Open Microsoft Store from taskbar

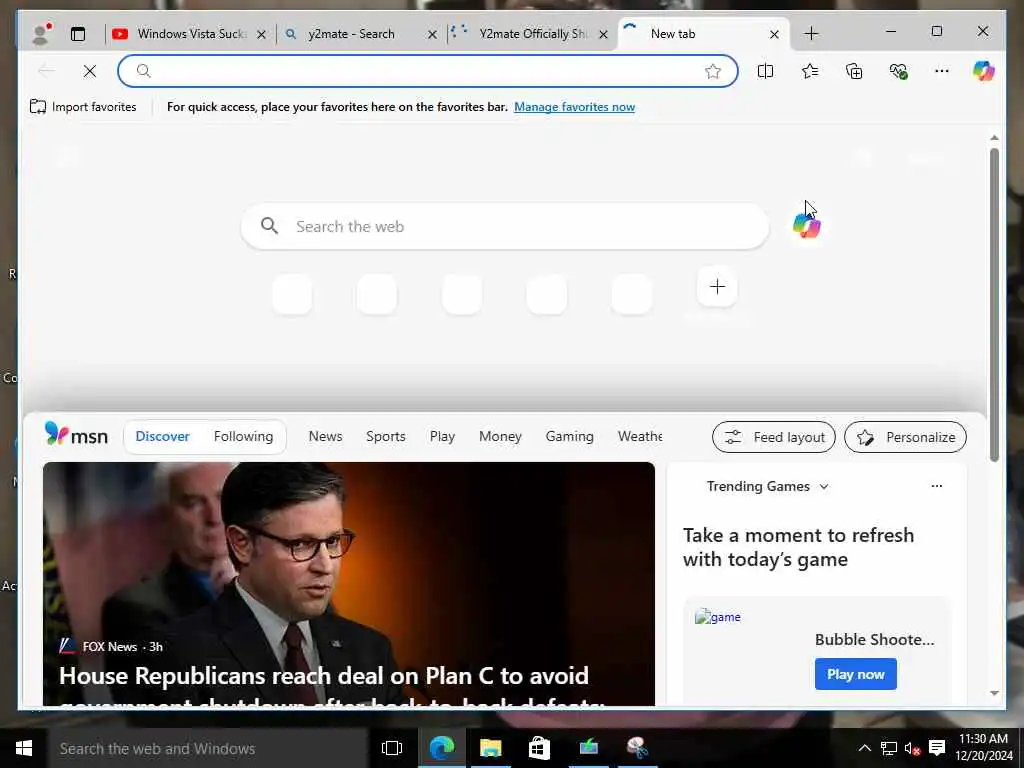[x=539, y=748]
